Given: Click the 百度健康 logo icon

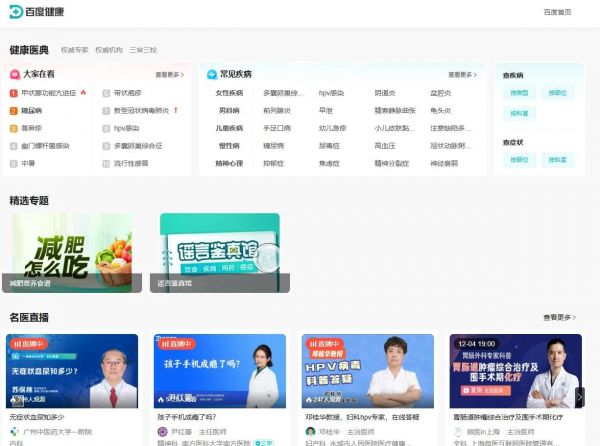Looking at the screenshot, I should 16,12.
